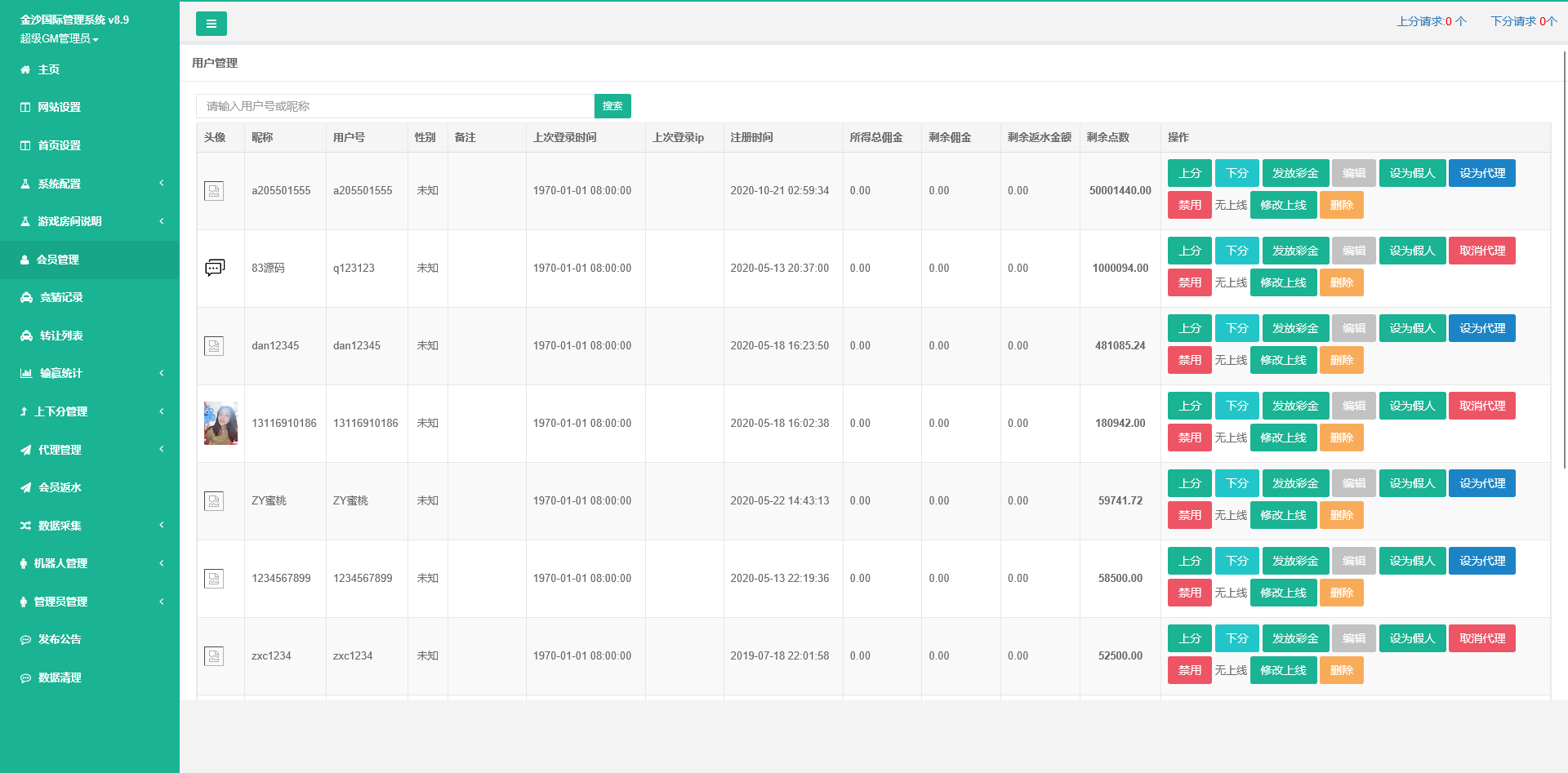Click the hamburger menu toggle icon
Screen dimensions: 1568x773
(x=211, y=24)
